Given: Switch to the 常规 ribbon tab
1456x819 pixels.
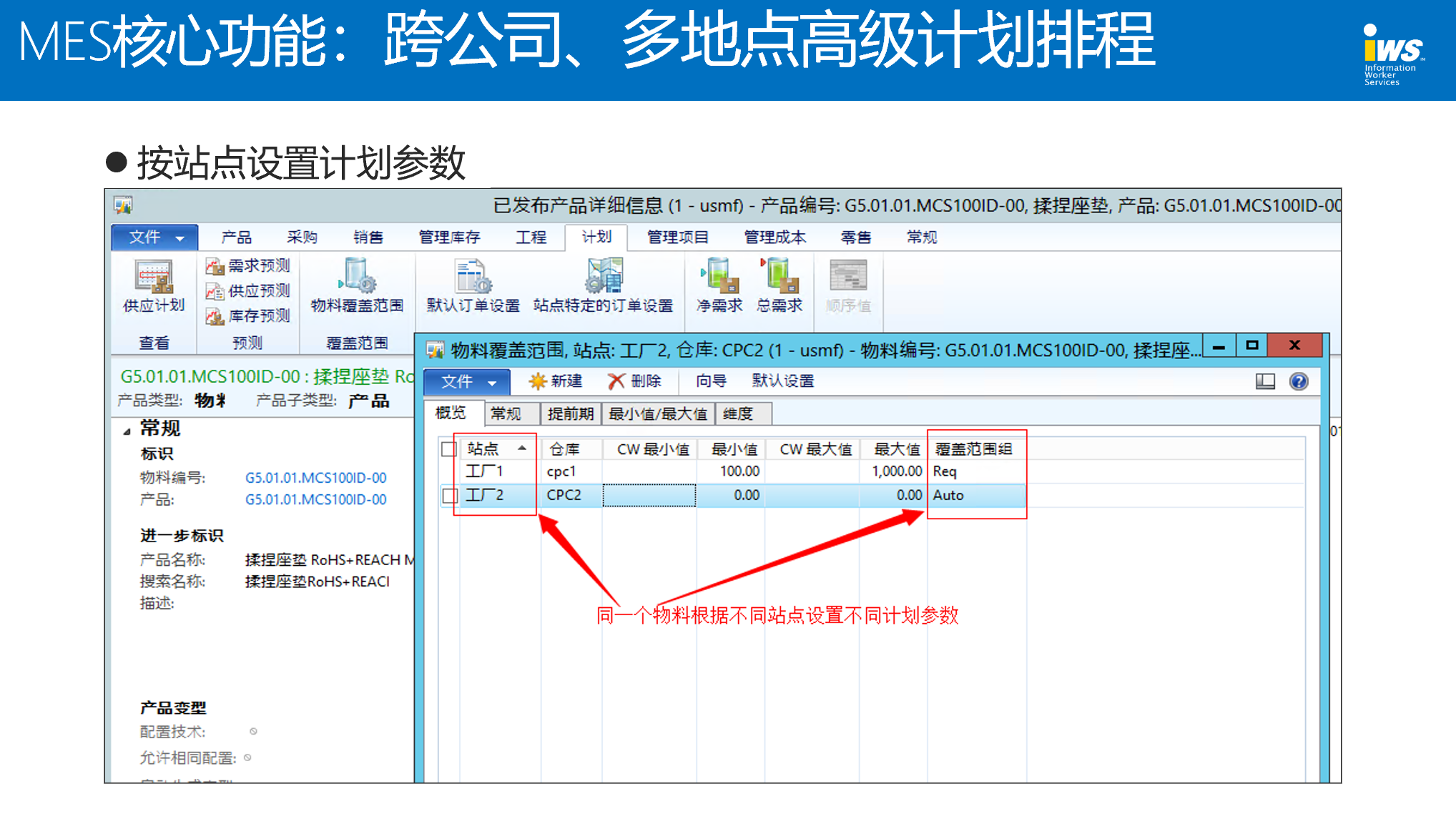Looking at the screenshot, I should [922, 237].
